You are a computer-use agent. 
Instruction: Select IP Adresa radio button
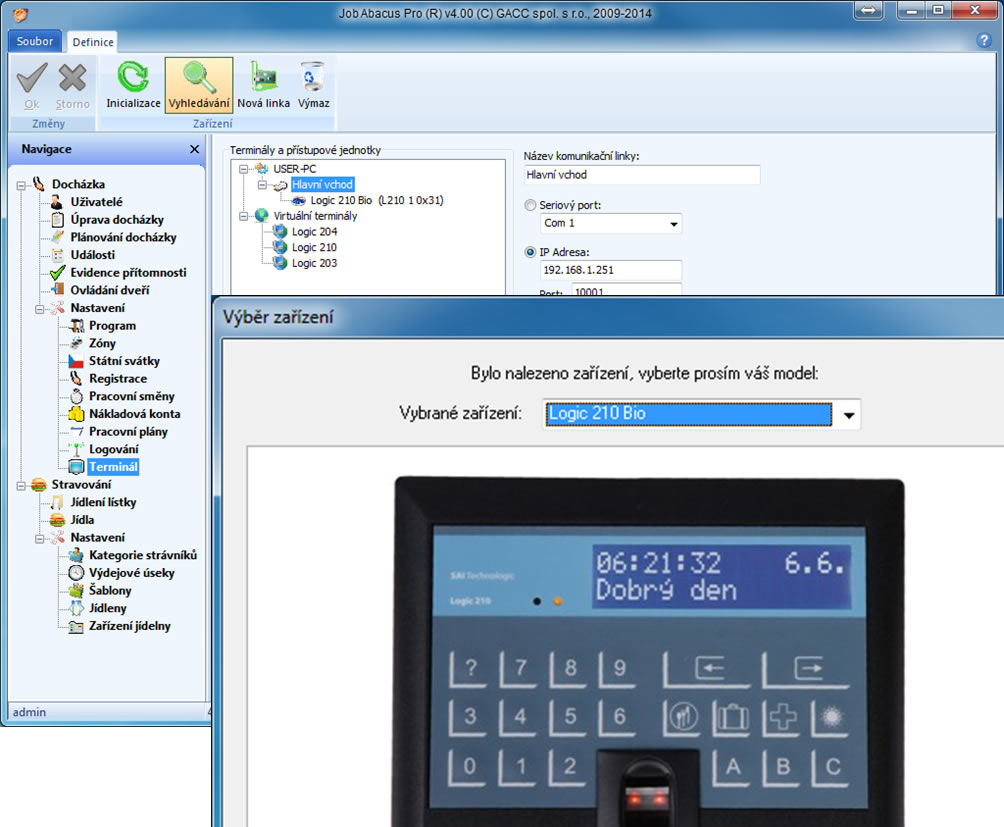[x=530, y=252]
